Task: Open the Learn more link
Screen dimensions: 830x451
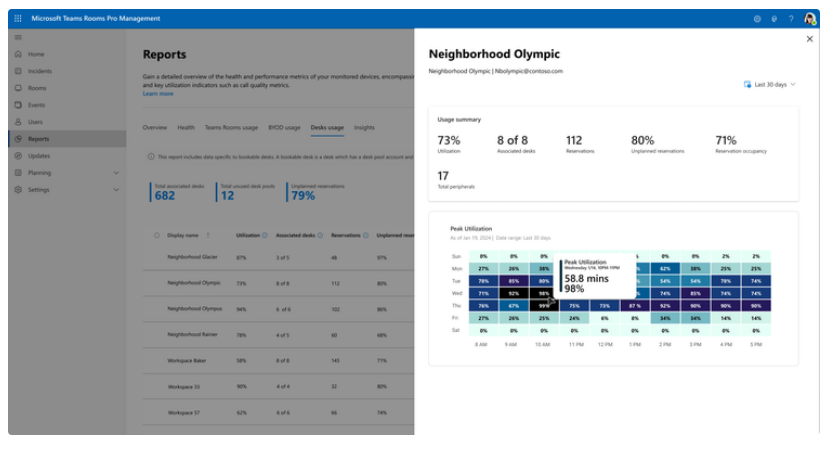Action: pyautogui.click(x=158, y=94)
